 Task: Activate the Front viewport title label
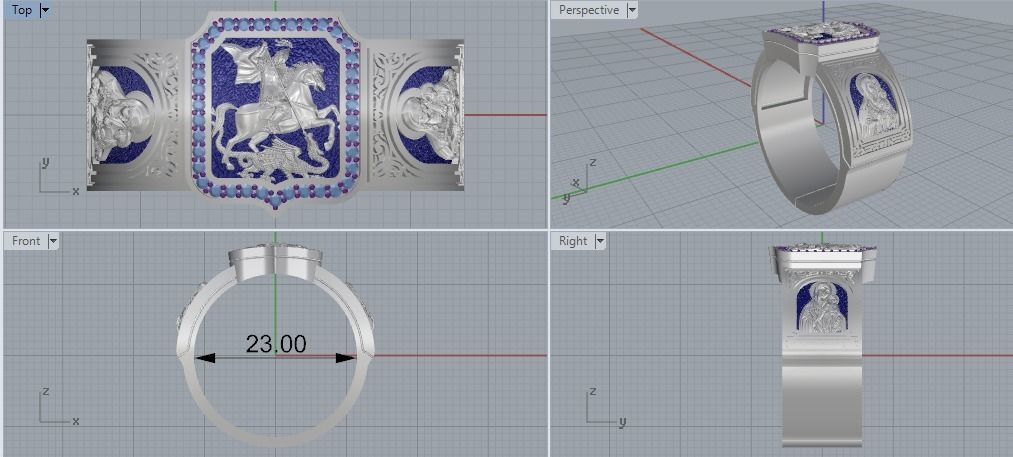[x=26, y=241]
